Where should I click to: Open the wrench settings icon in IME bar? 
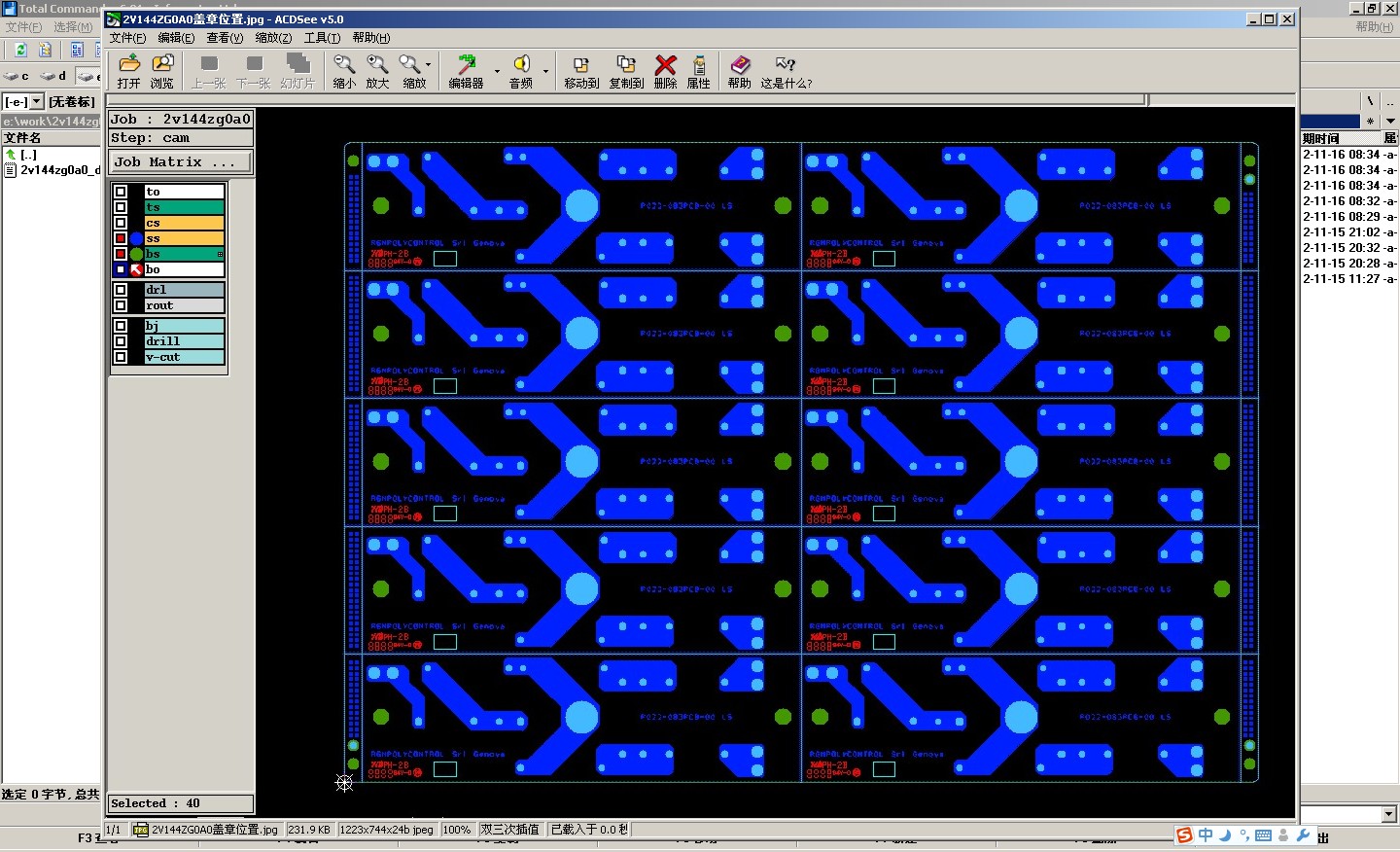click(x=1303, y=835)
